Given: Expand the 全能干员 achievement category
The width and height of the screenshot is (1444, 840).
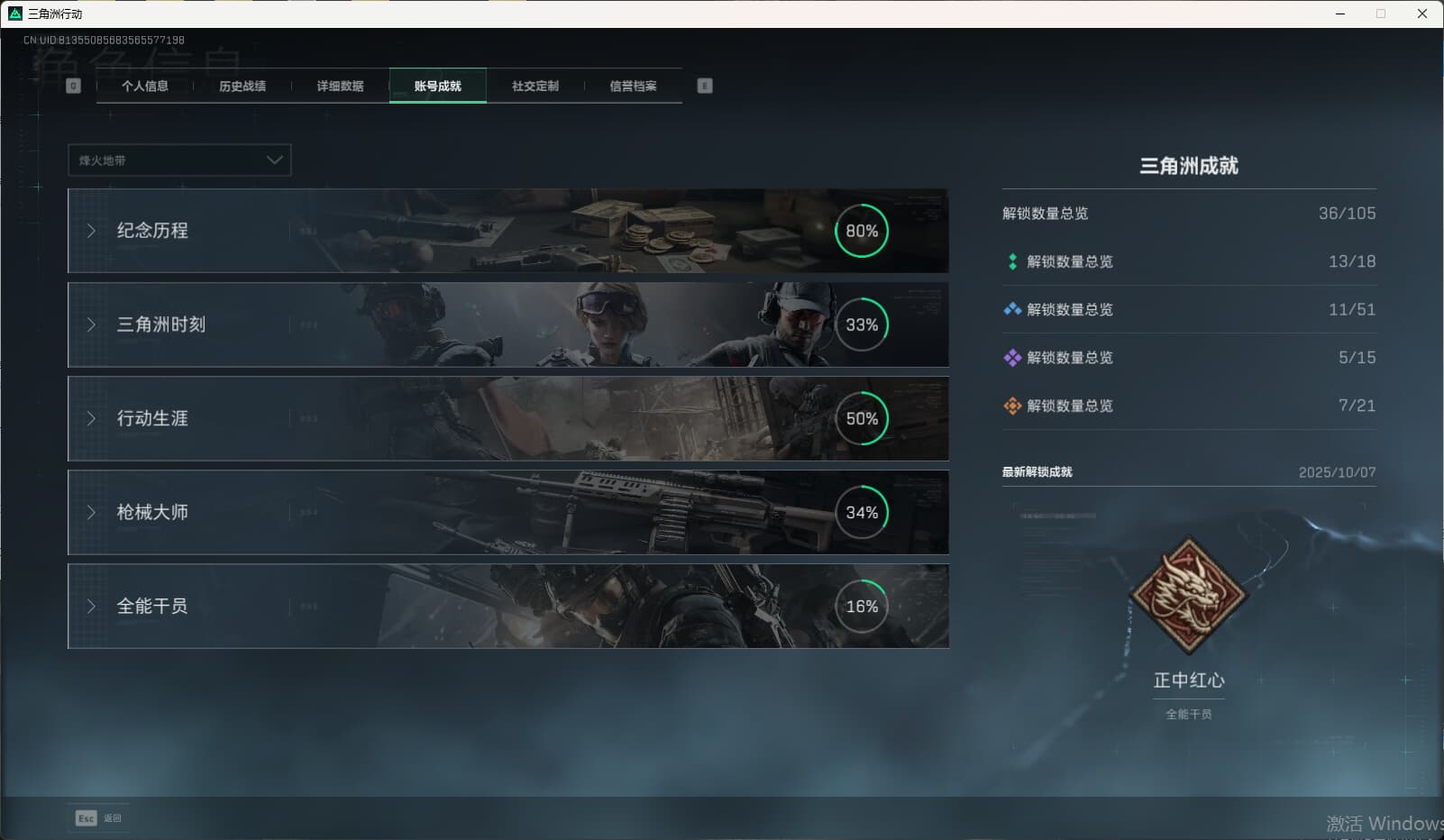Looking at the screenshot, I should (151, 606).
